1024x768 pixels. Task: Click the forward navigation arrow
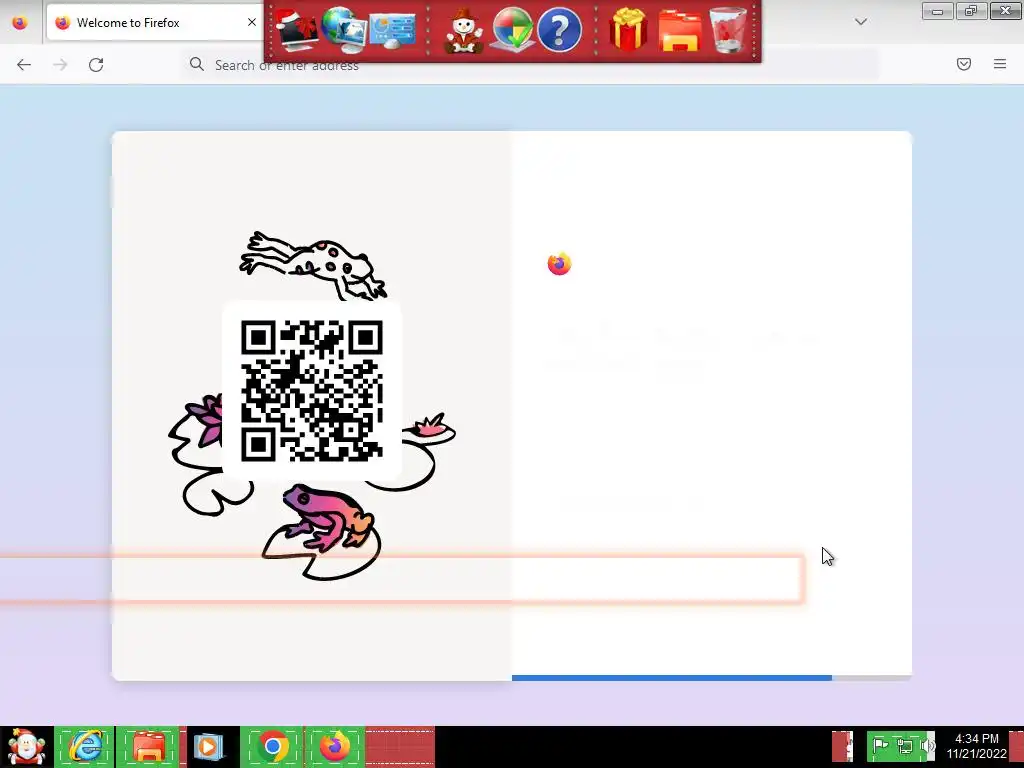pos(60,65)
